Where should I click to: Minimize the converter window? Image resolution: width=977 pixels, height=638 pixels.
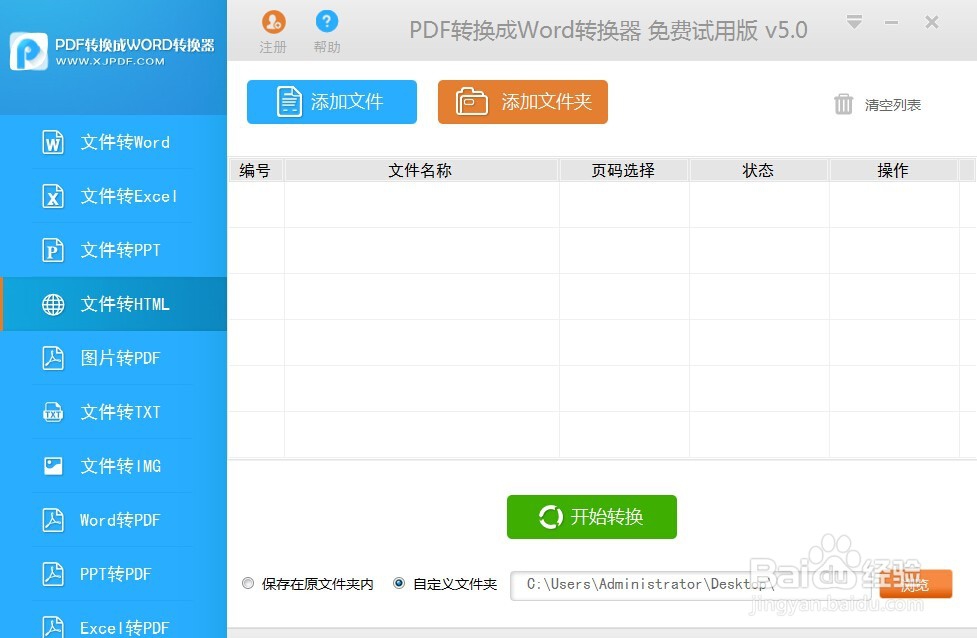coord(892,22)
